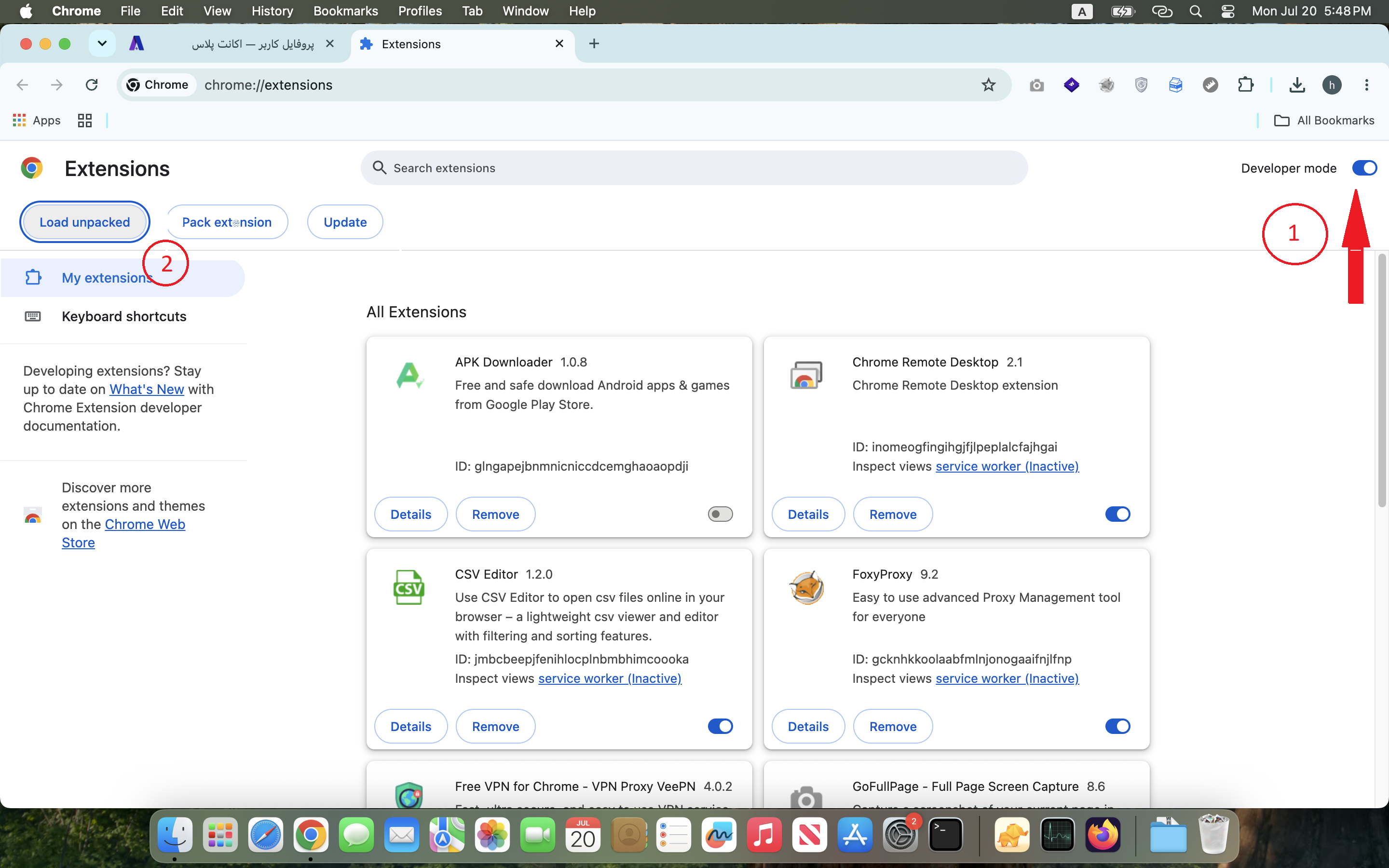This screenshot has height=868, width=1389.
Task: Open the File menu
Action: (130, 12)
